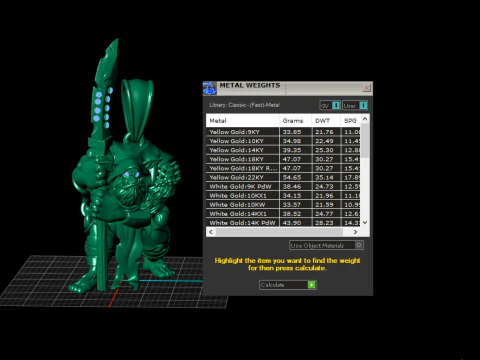Click the 34.15 grams cell
Screen dimensions: 480x360
point(295,196)
